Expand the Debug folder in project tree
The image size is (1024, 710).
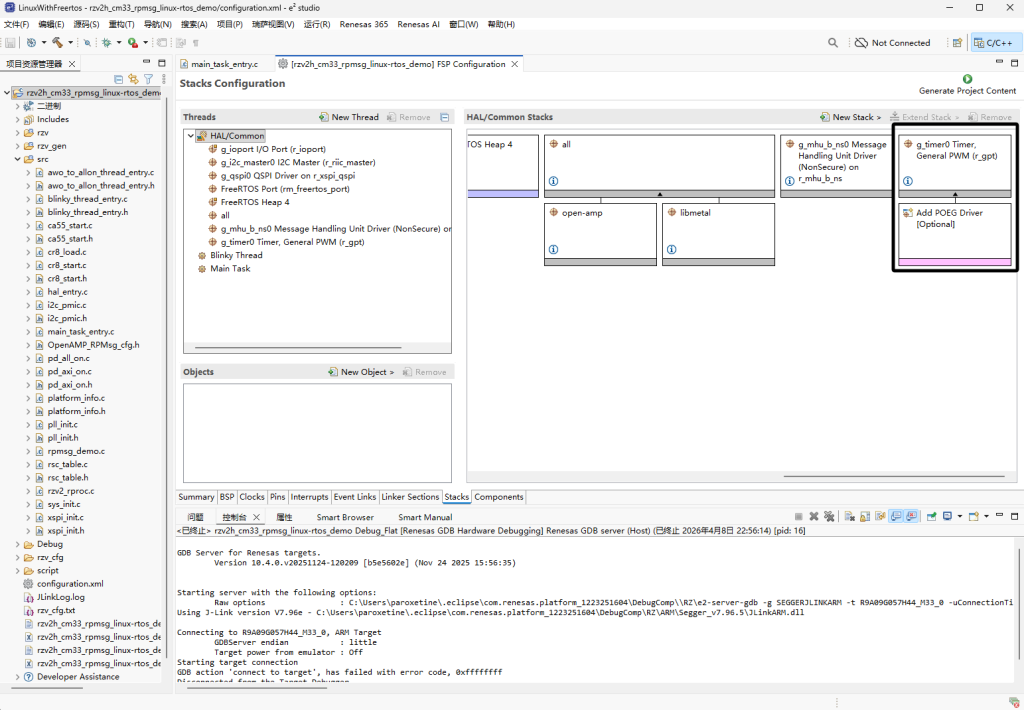[17, 544]
